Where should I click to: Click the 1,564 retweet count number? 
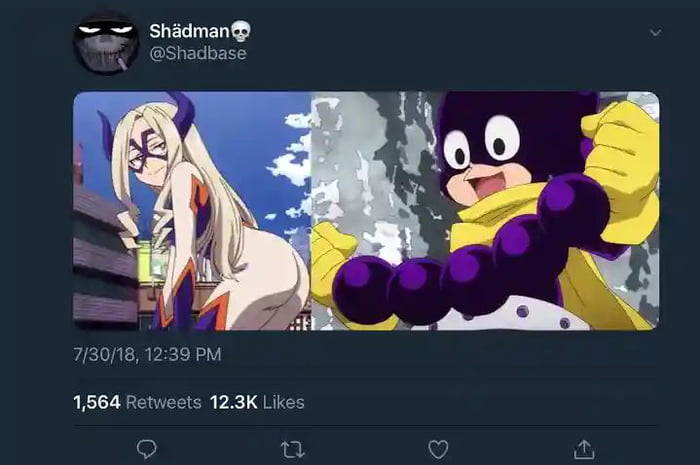(x=97, y=402)
